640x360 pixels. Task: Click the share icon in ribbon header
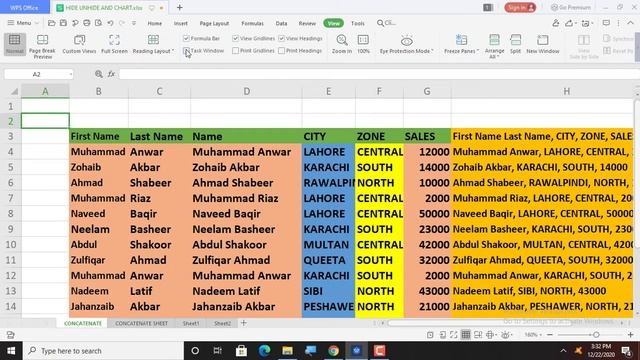[569, 23]
